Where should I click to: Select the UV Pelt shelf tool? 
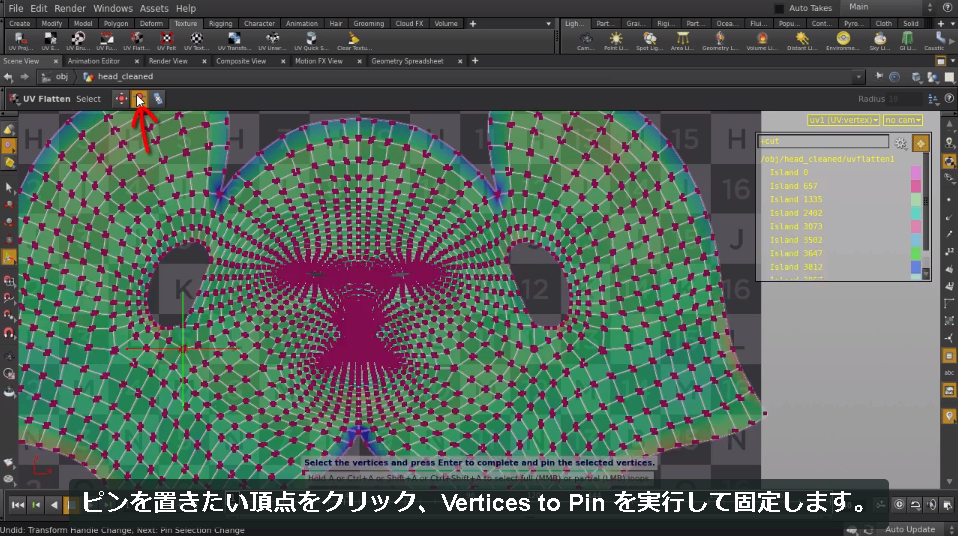pyautogui.click(x=166, y=41)
